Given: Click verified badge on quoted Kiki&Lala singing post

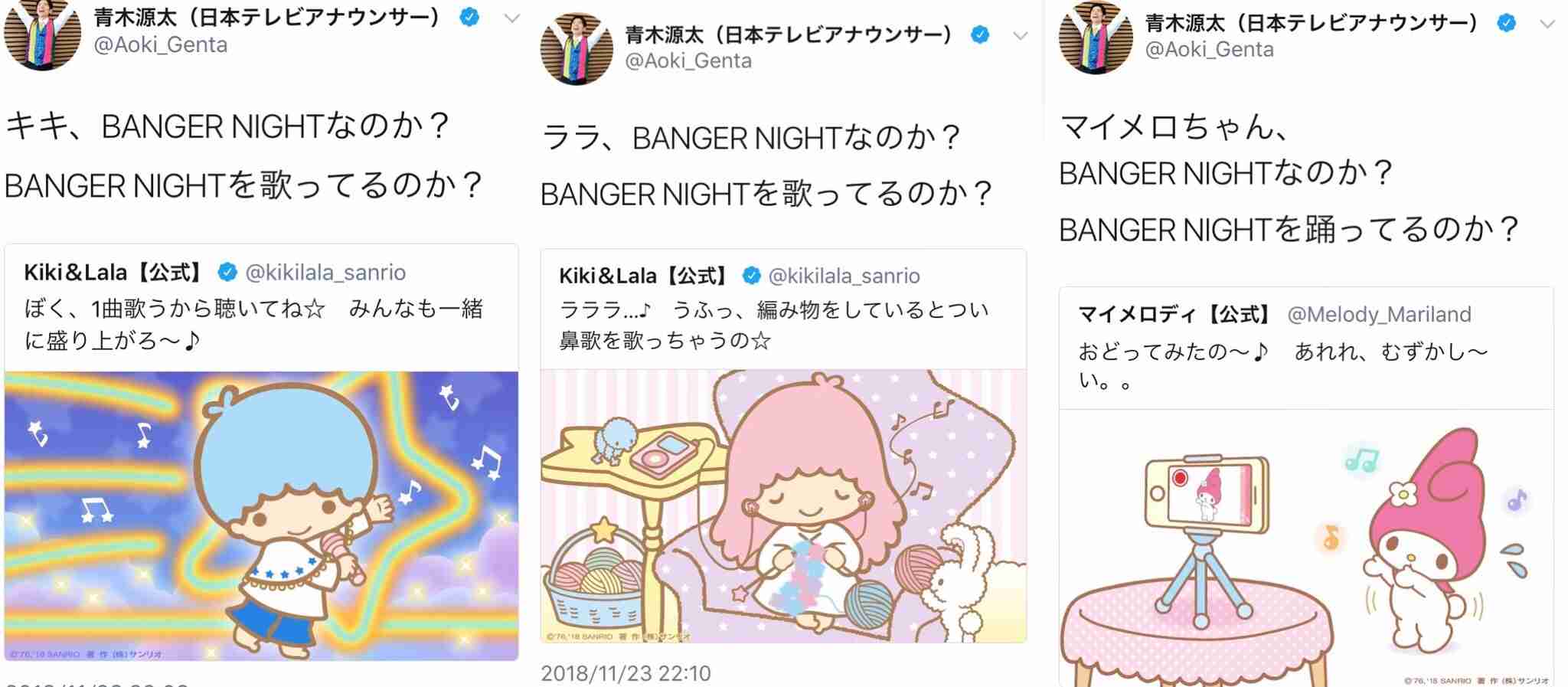Looking at the screenshot, I should tap(227, 272).
